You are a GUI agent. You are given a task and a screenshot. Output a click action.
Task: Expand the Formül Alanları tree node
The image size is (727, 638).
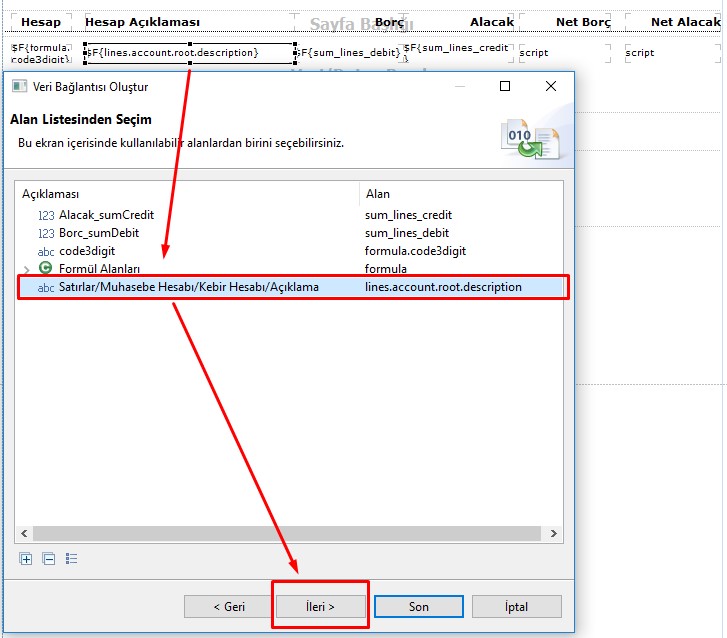pyautogui.click(x=27, y=269)
